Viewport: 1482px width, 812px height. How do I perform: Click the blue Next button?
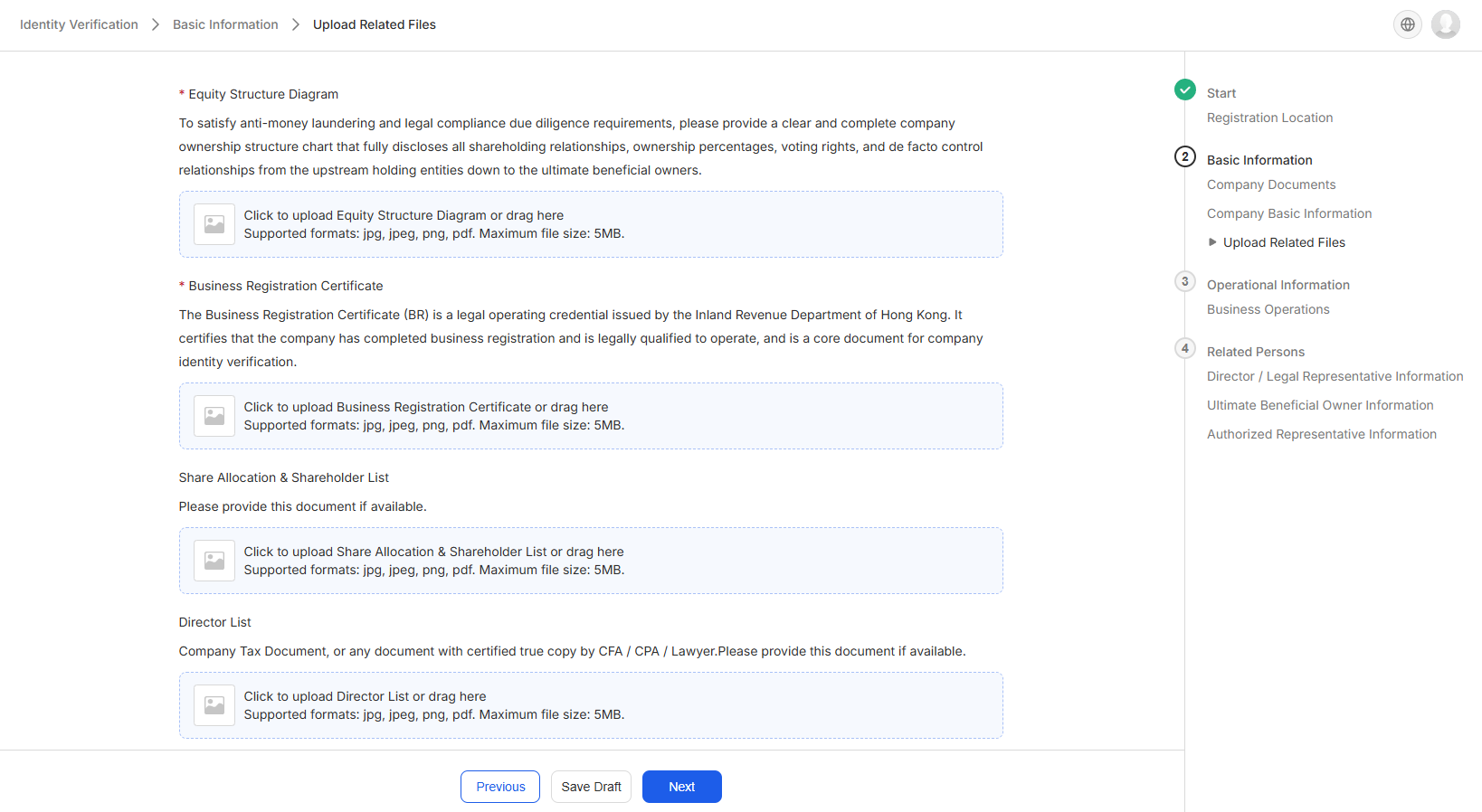[x=682, y=787]
